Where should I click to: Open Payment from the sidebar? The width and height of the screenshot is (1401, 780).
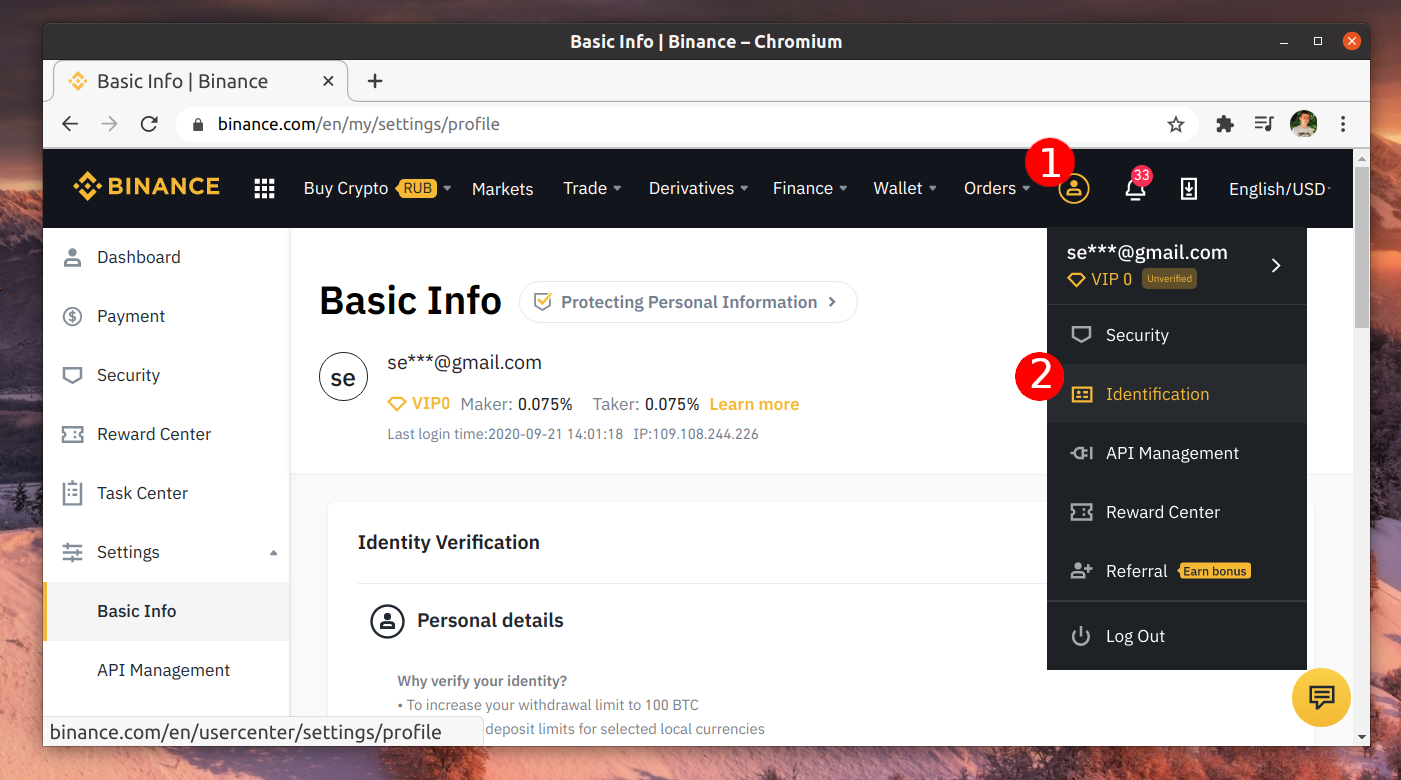[x=166, y=316]
